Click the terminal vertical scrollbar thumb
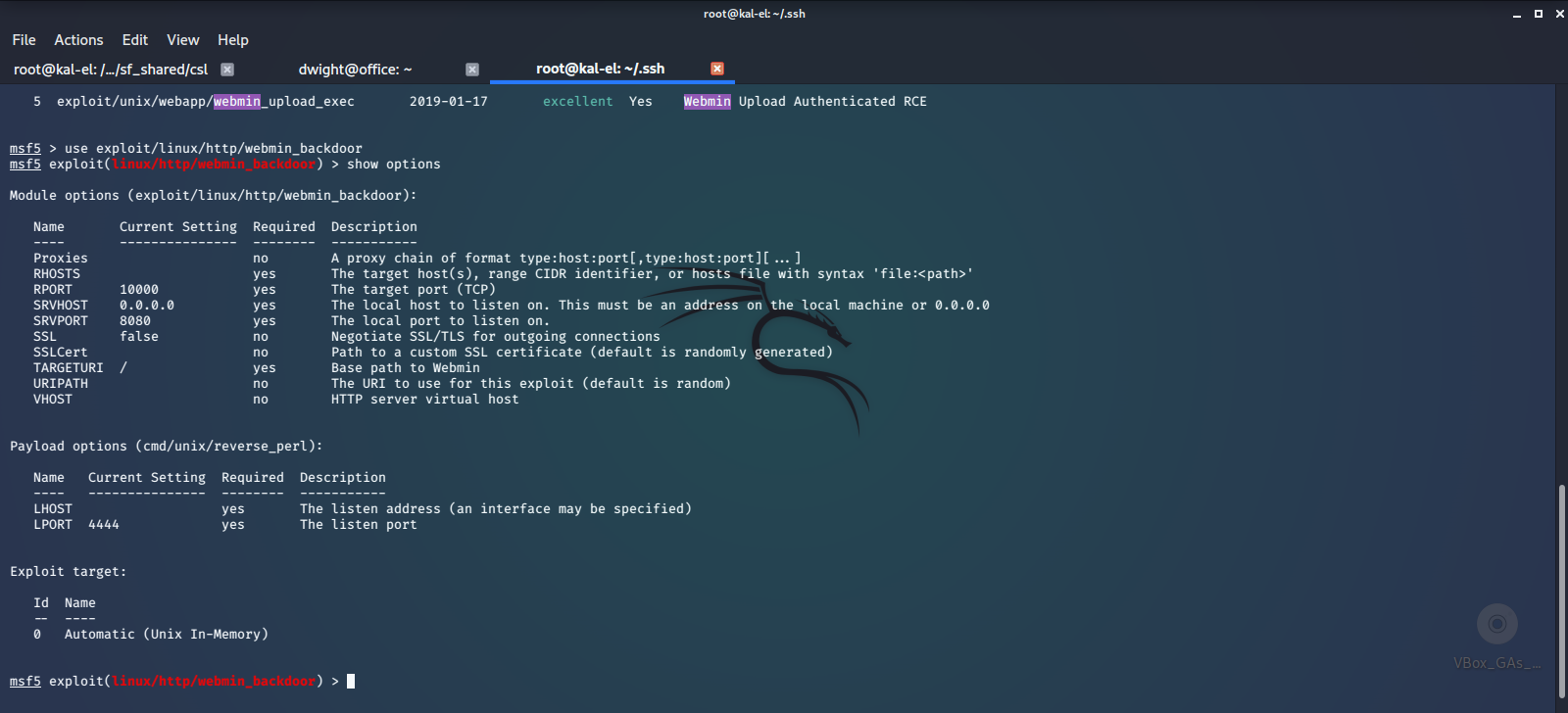The width and height of the screenshot is (1568, 713). point(1562,591)
